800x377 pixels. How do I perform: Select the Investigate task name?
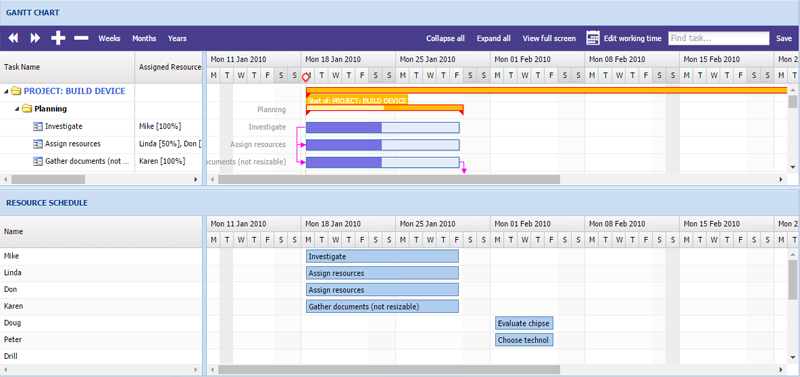64,126
